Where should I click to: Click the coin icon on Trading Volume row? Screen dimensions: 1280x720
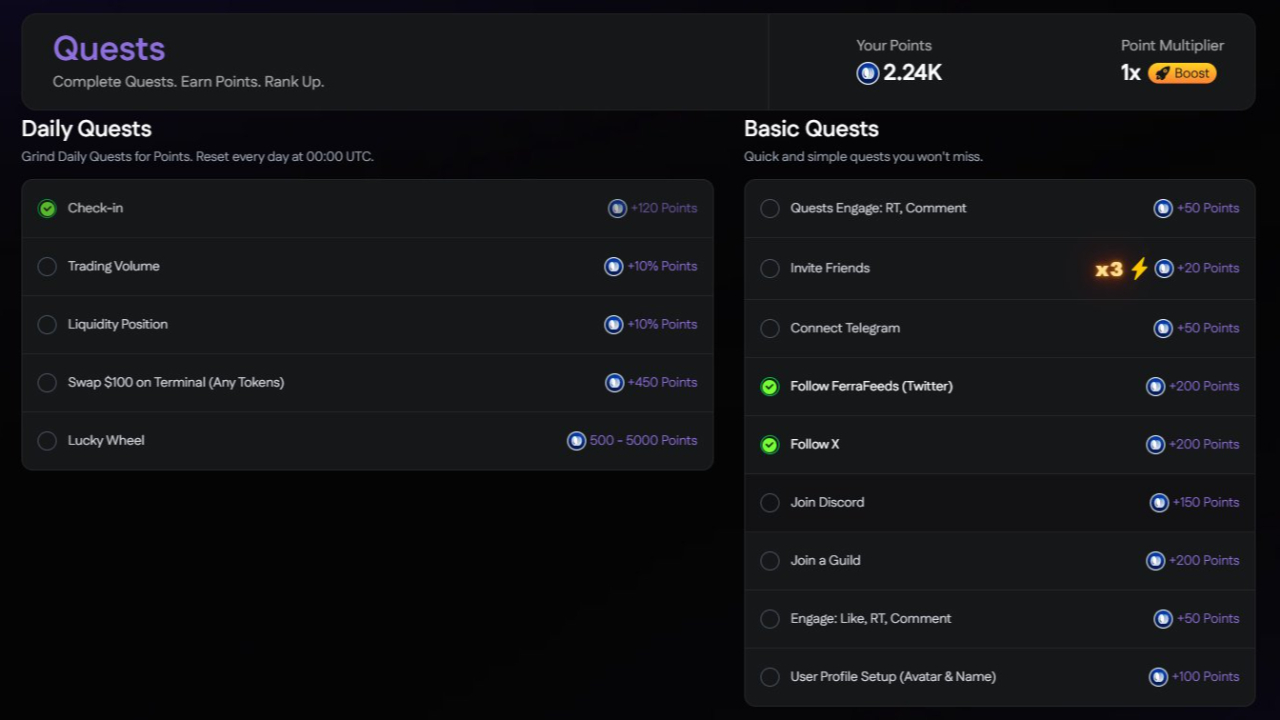click(x=613, y=266)
